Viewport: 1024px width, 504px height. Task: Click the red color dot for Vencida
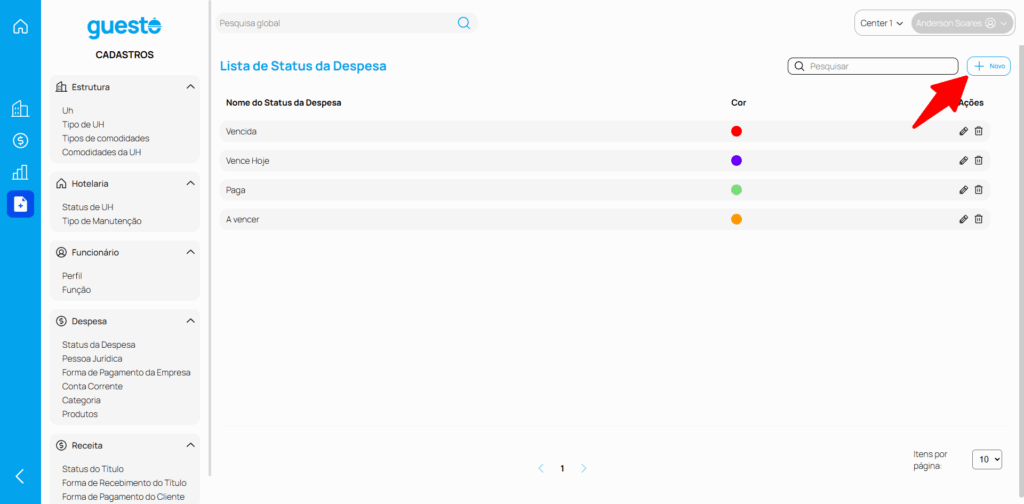pos(736,131)
